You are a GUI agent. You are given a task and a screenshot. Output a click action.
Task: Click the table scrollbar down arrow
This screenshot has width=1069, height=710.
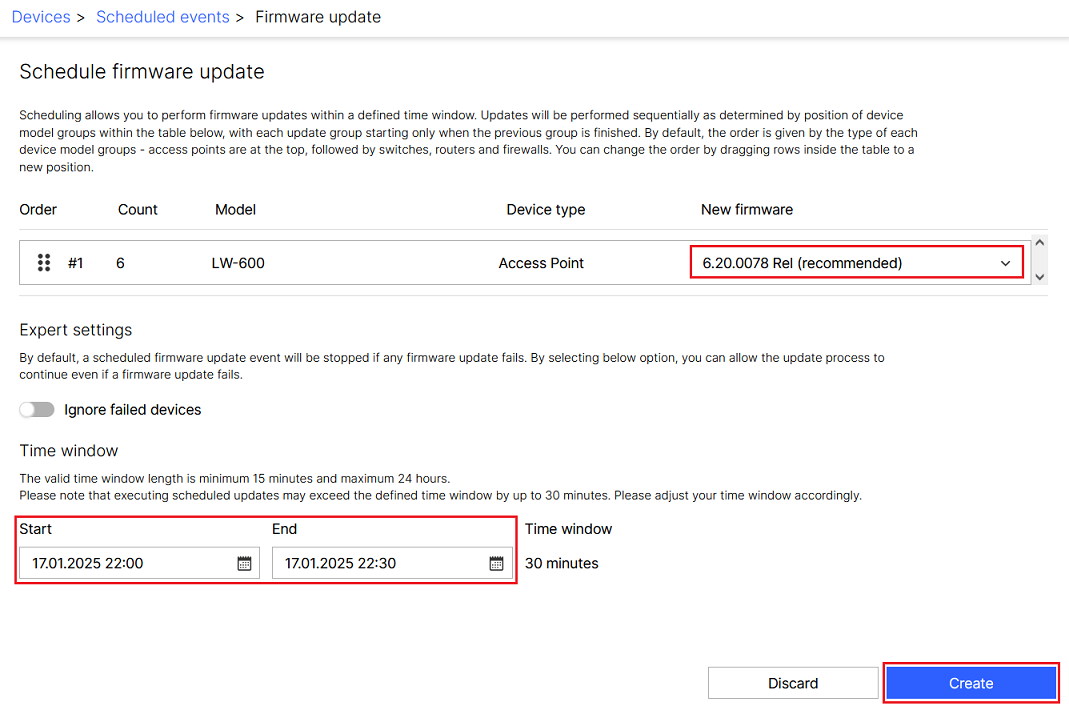click(1040, 277)
